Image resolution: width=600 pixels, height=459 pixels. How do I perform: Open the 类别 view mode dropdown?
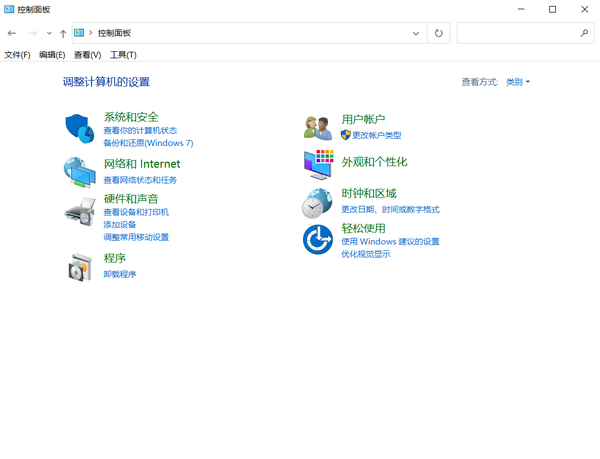(x=518, y=82)
